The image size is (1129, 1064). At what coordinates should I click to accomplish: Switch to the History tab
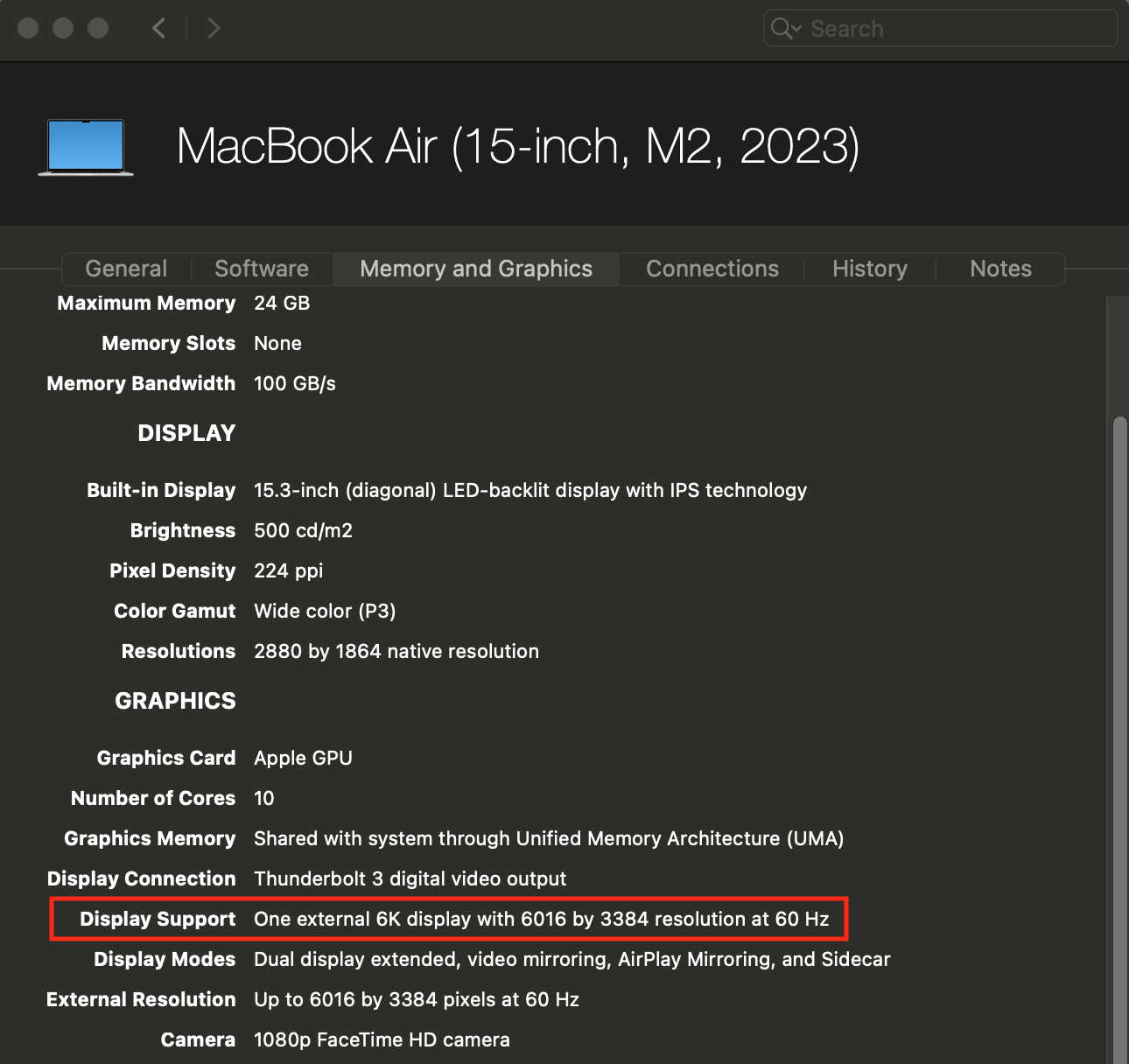click(x=870, y=269)
